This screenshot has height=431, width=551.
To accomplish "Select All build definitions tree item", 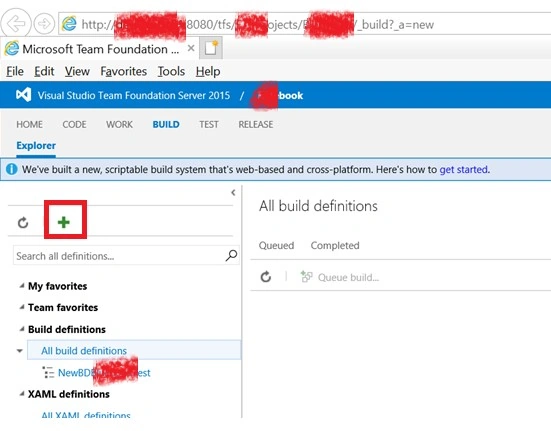I will [134, 350].
